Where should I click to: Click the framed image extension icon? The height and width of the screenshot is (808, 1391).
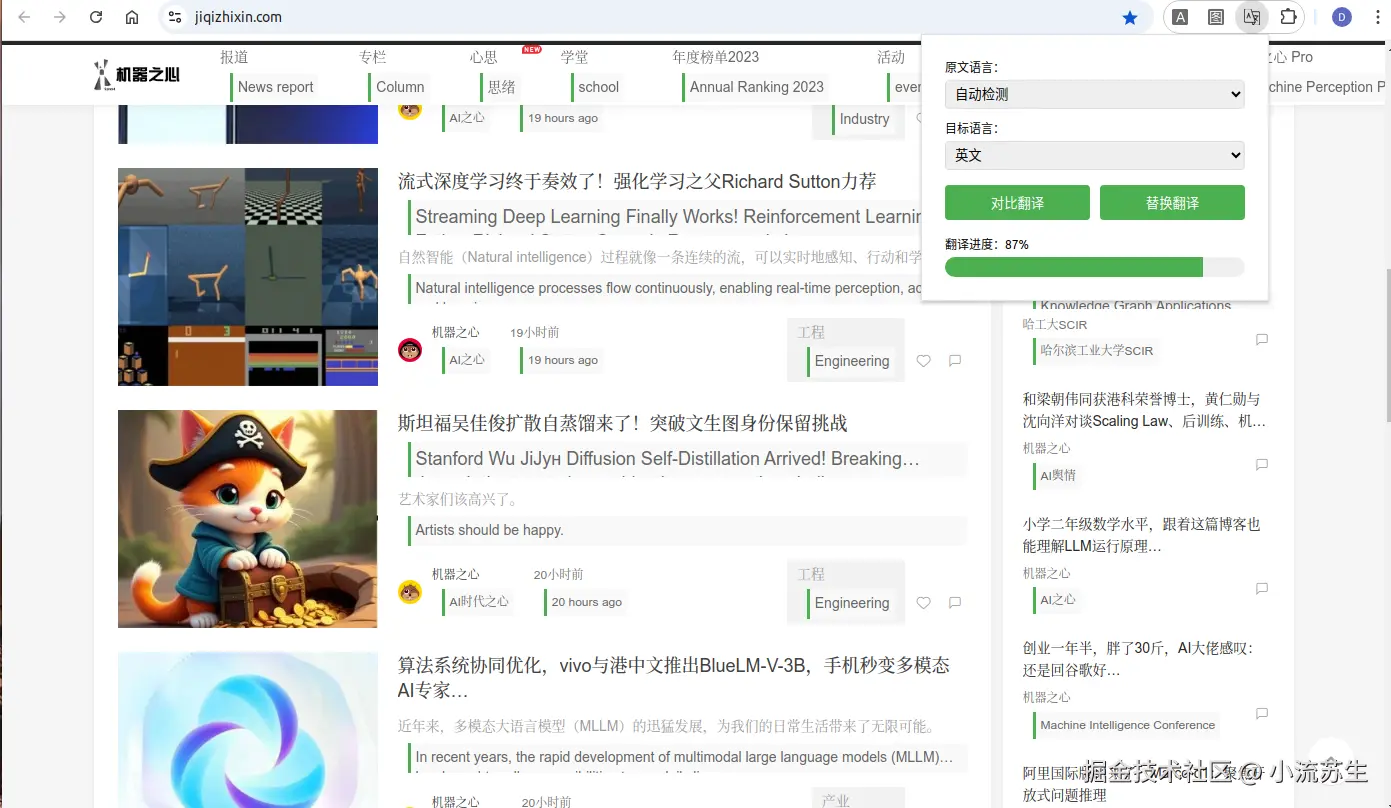1215,17
